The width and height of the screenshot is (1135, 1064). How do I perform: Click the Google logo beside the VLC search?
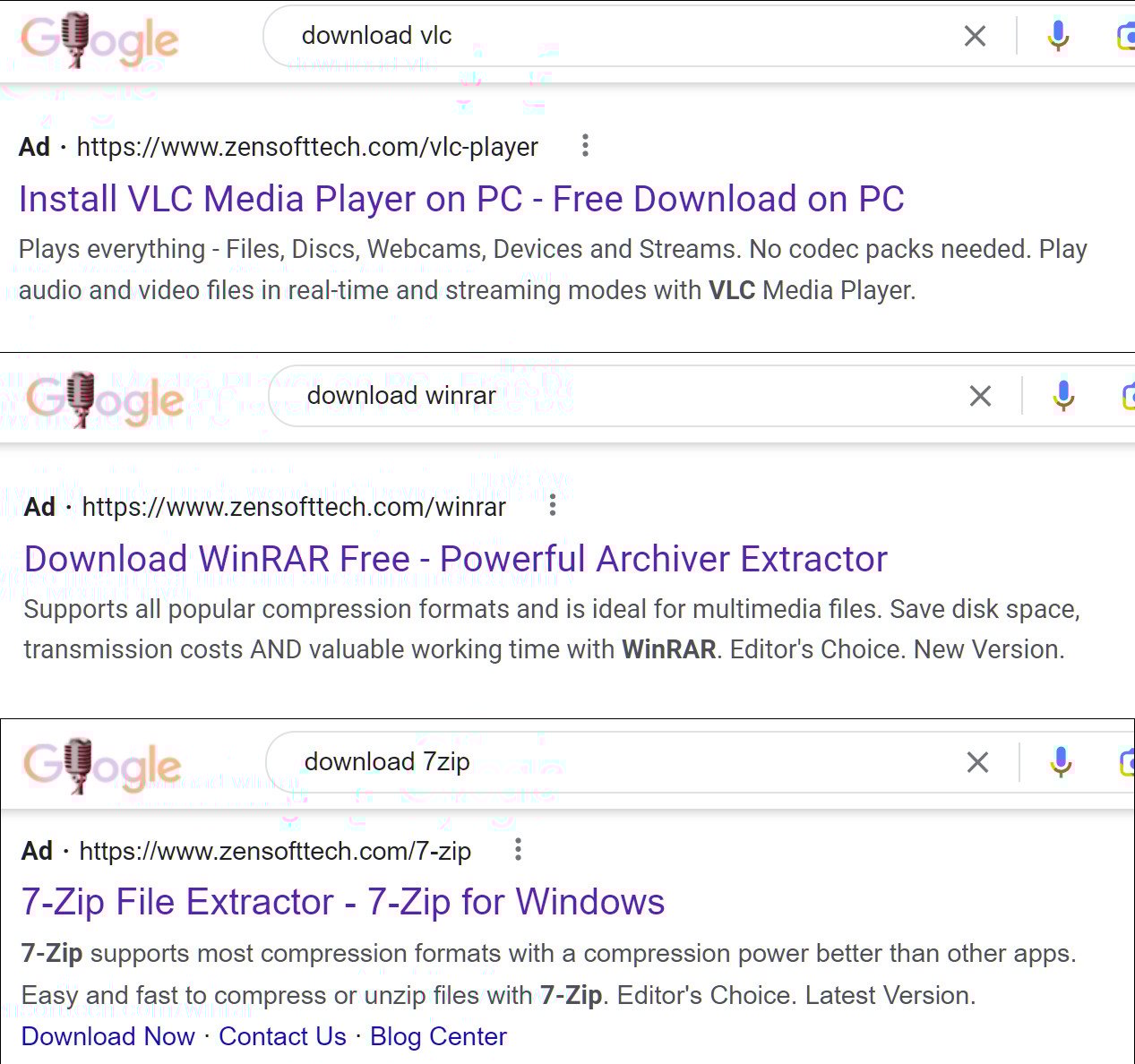click(x=99, y=39)
